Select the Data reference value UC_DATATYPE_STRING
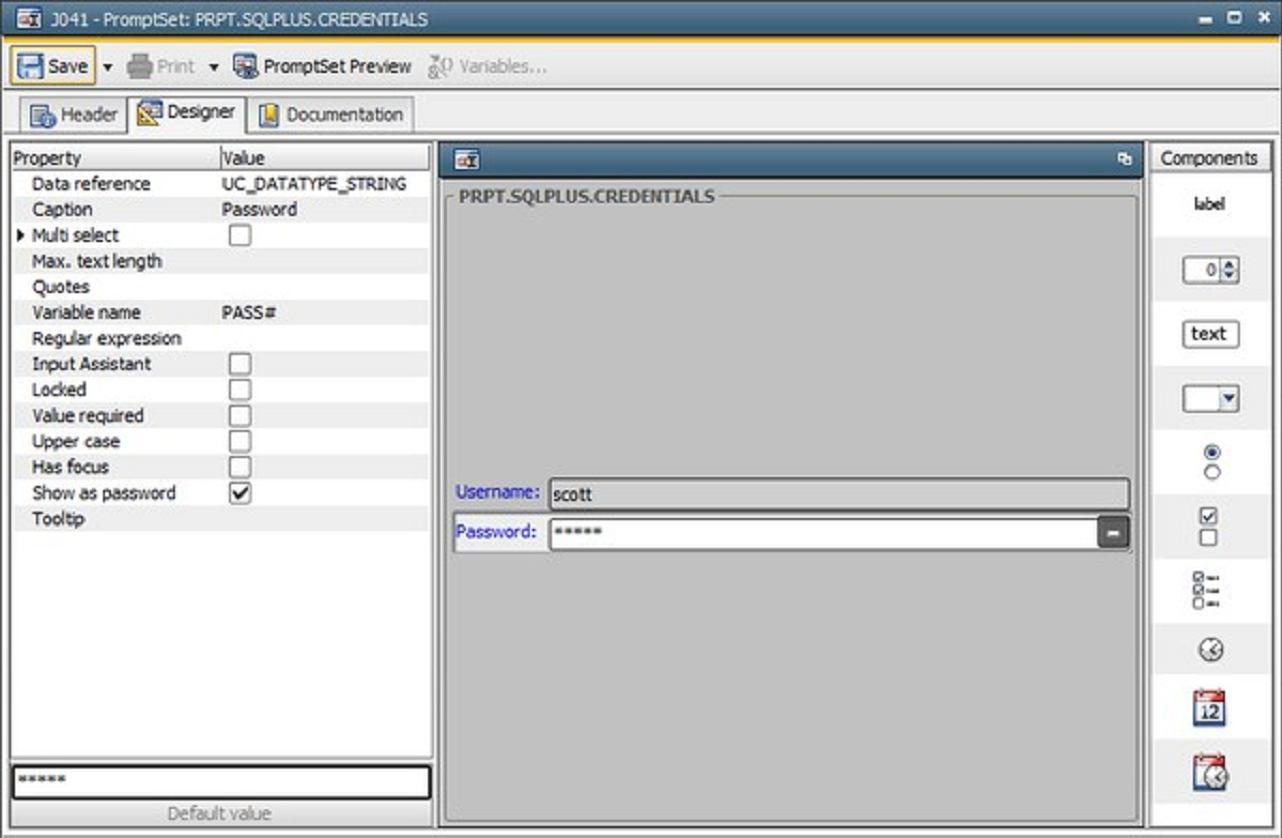Screen dimensions: 1282x838 (x=314, y=184)
